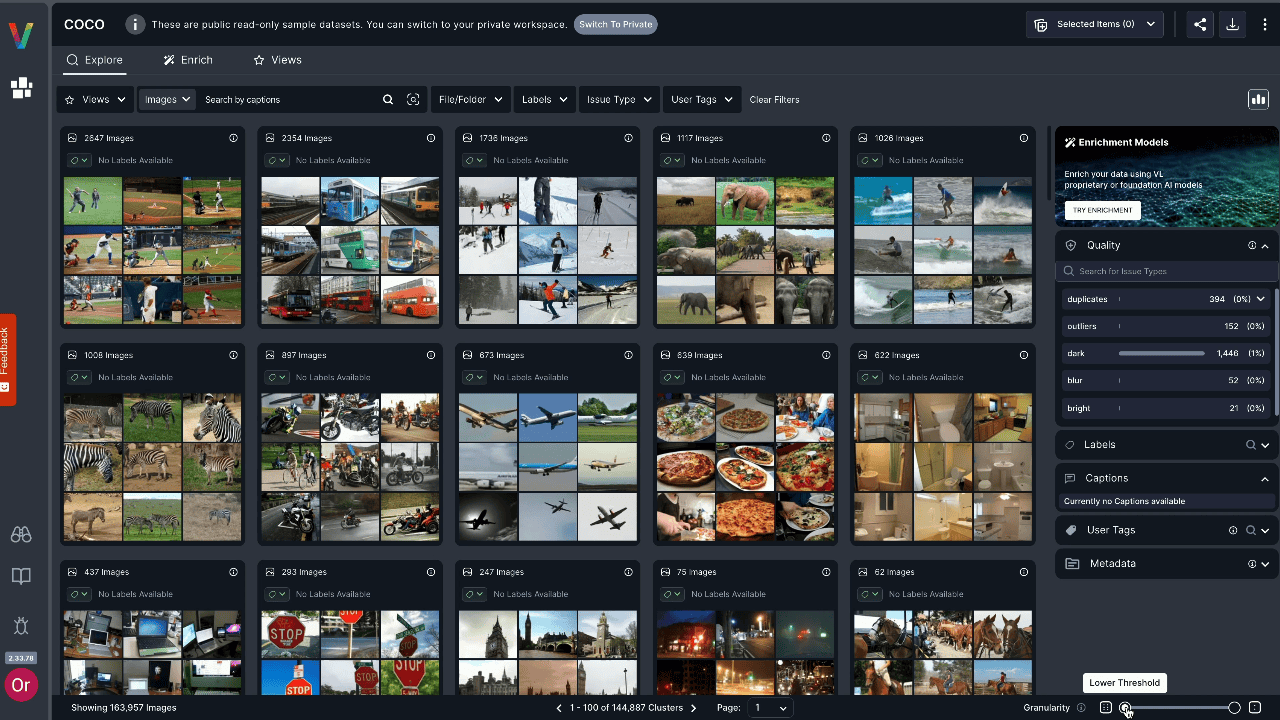
Task: Open the documentation book icon
Action: pos(21,576)
